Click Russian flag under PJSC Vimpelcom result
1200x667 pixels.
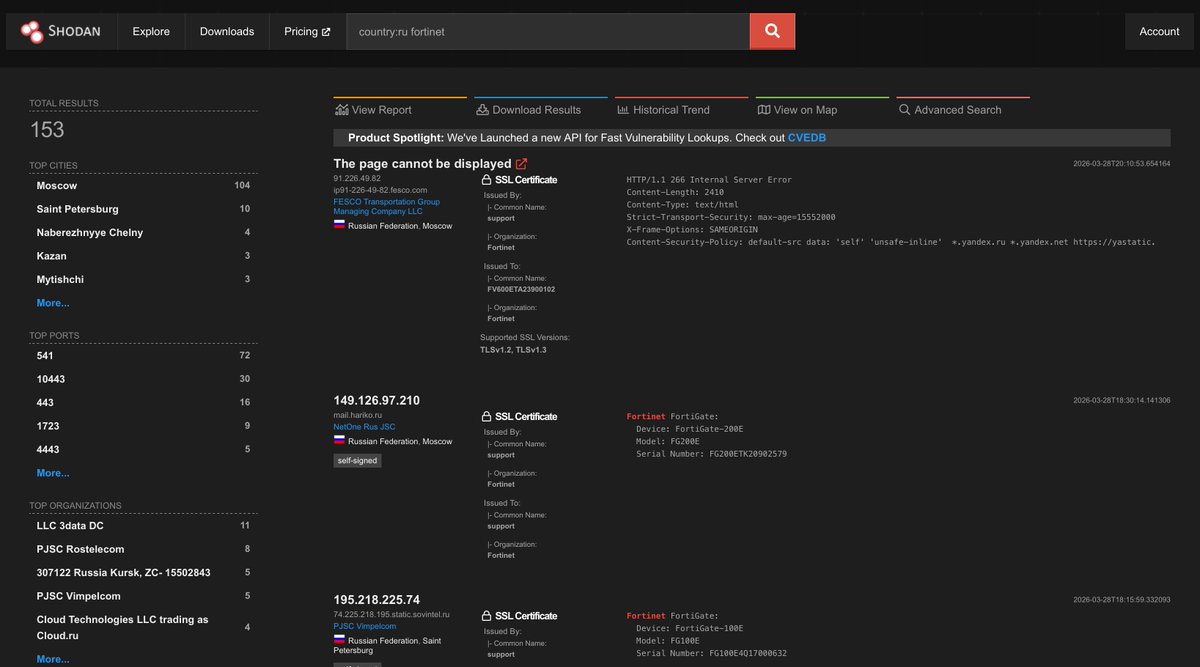(x=339, y=640)
